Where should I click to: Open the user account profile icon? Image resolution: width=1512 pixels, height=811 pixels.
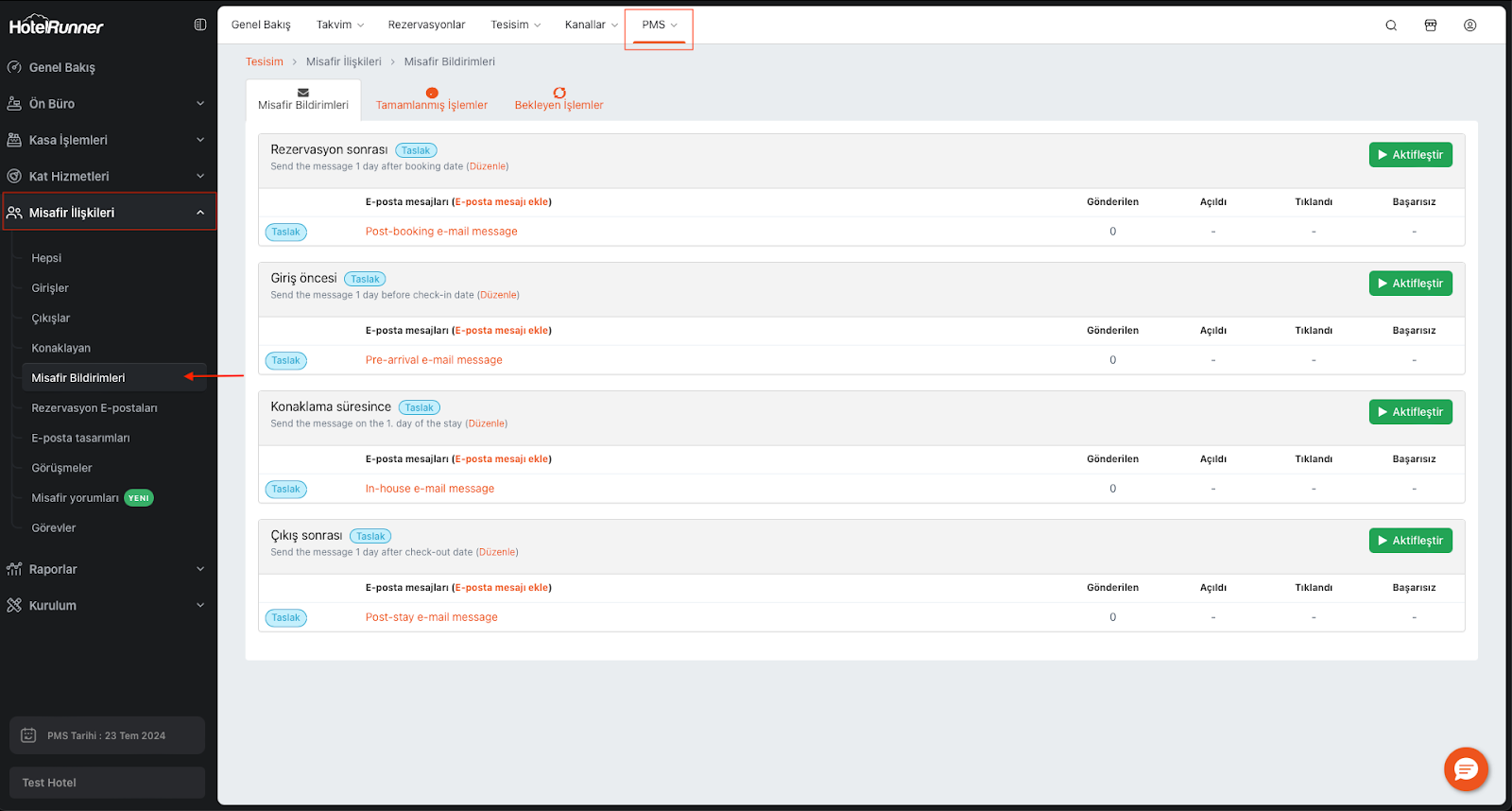(x=1470, y=26)
